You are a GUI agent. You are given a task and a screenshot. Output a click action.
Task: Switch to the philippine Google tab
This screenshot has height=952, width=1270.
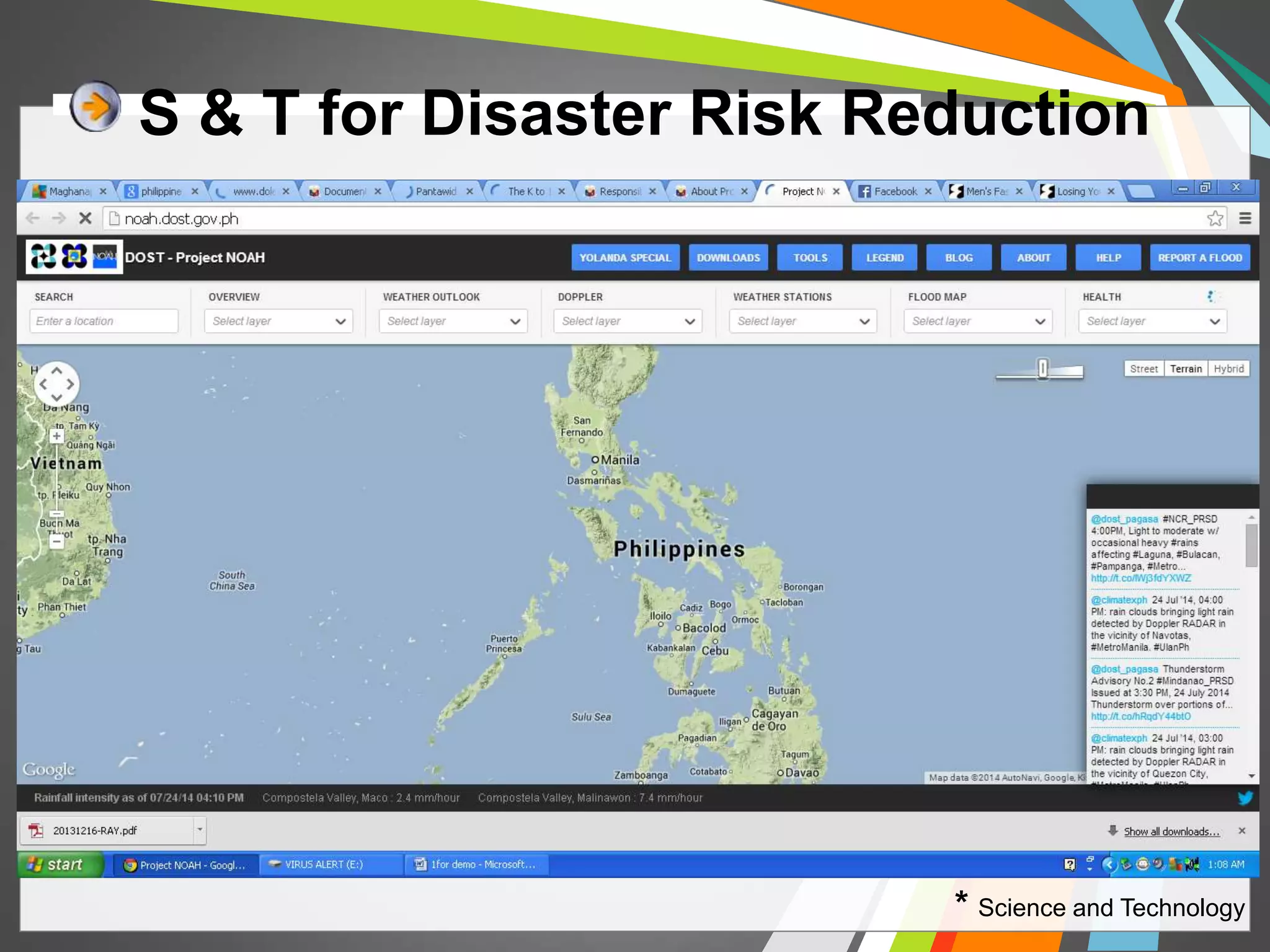point(161,192)
